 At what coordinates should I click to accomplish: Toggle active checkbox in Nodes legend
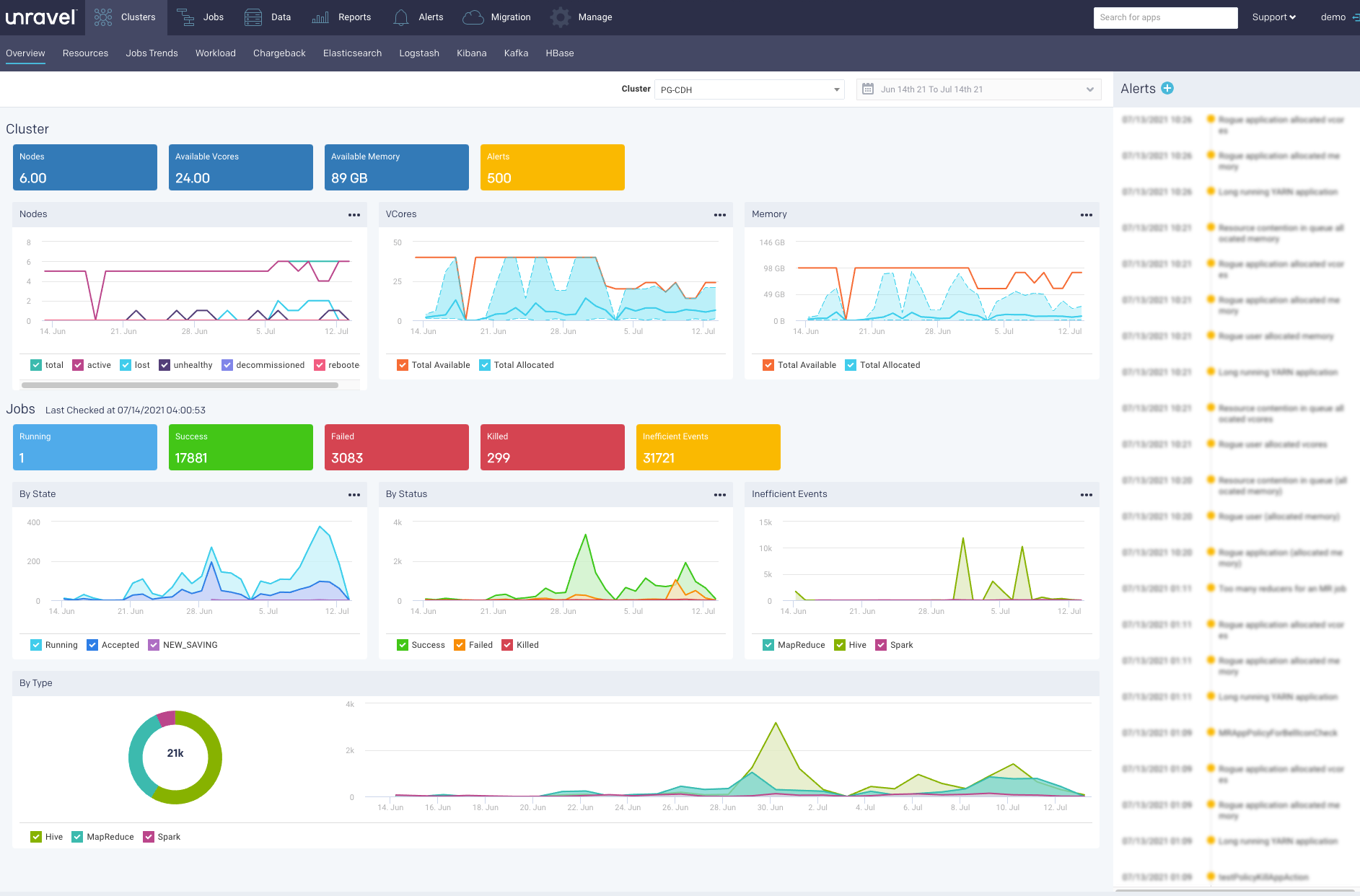pyautogui.click(x=78, y=365)
